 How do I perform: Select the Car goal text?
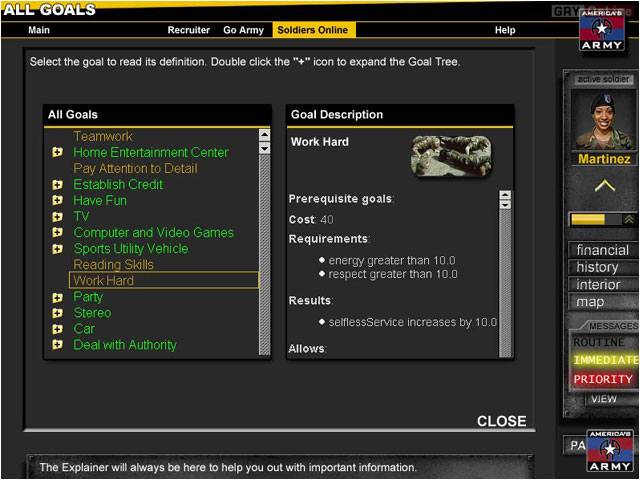84,329
